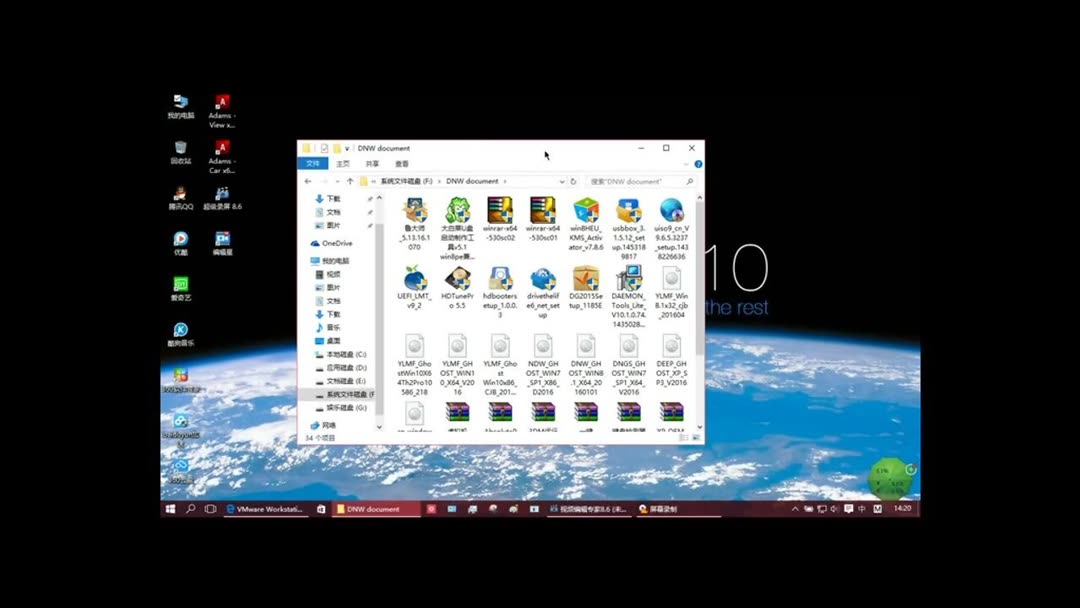Select the winrar-x64-530sc01 file
The height and width of the screenshot is (608, 1080).
point(543,220)
